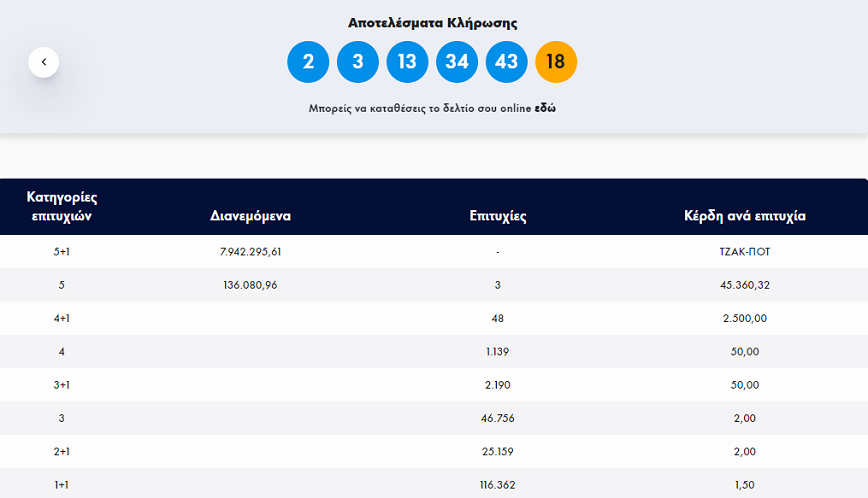868x498 pixels.
Task: Click the 'Διανεμόμενα' column header
Action: [250, 215]
